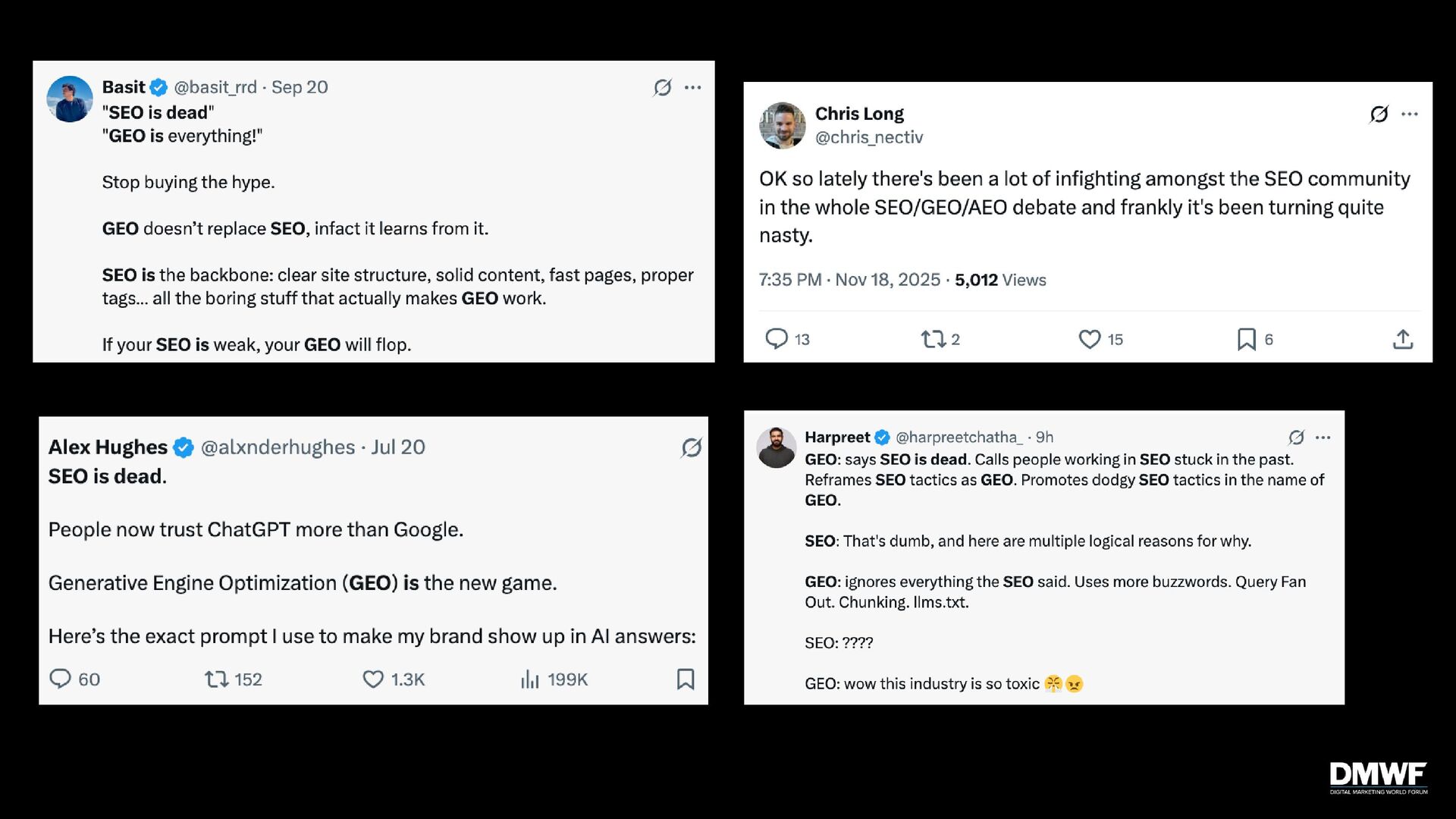The image size is (1456, 819).
Task: Open the three-dot menu on Chris Long's tweet
Action: [x=1410, y=115]
